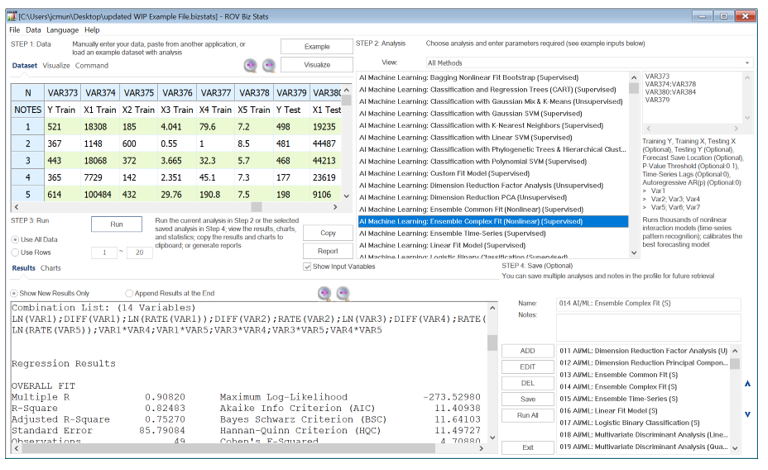Viewport: 768px width, 470px height.
Task: Open the Charts tab
Action: tap(50, 268)
